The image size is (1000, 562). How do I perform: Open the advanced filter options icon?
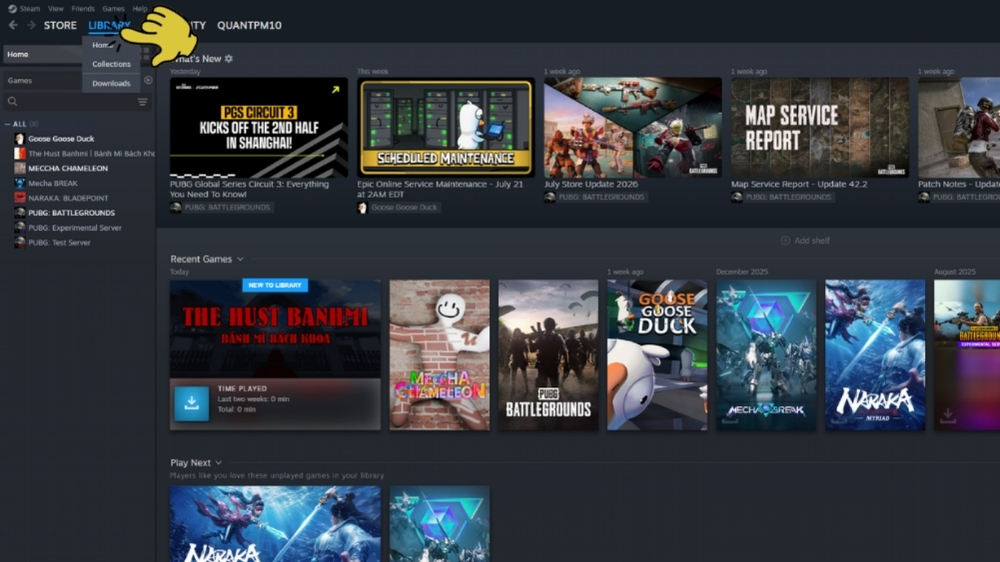coord(142,101)
